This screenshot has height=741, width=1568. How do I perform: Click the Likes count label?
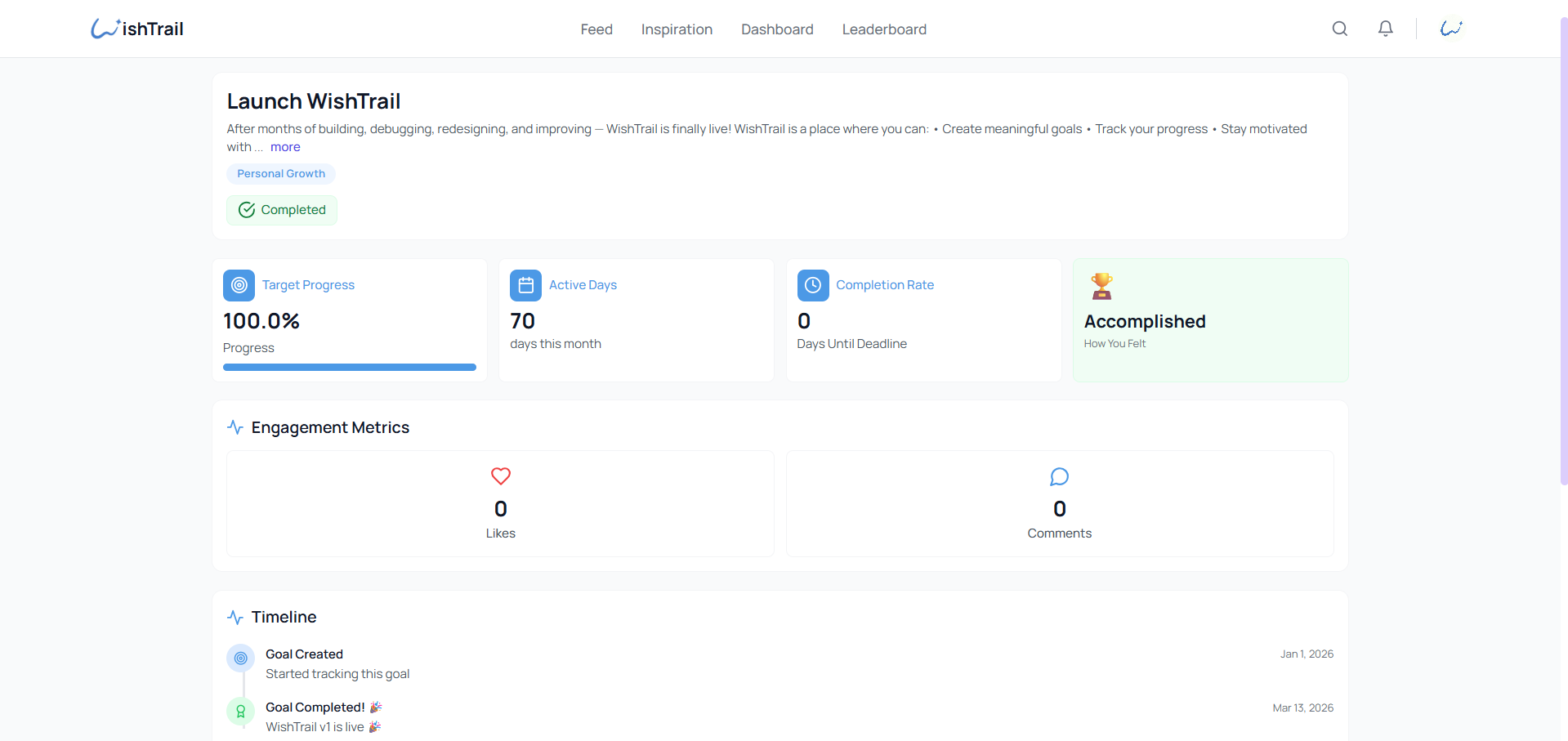501,533
